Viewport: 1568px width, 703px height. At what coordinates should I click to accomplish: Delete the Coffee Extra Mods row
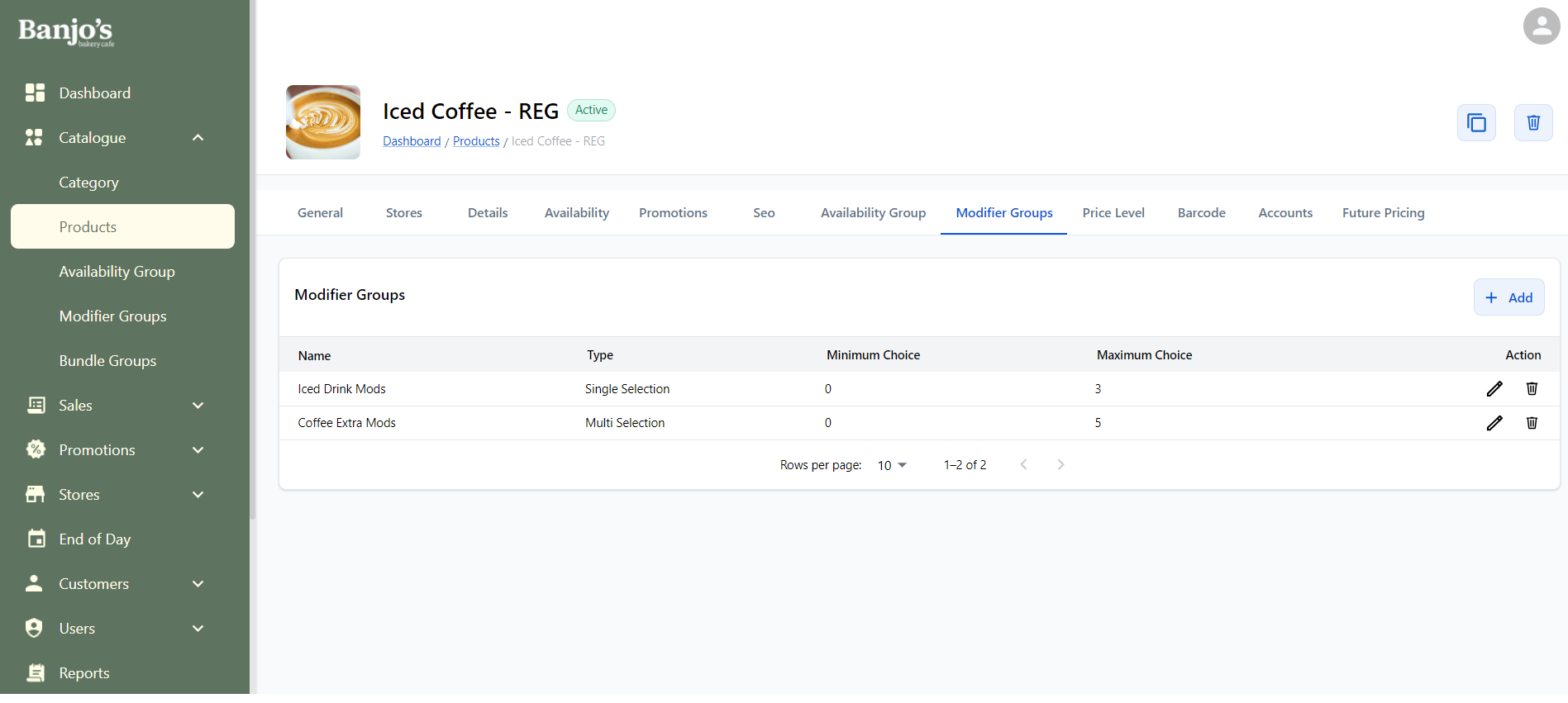[1531, 423]
